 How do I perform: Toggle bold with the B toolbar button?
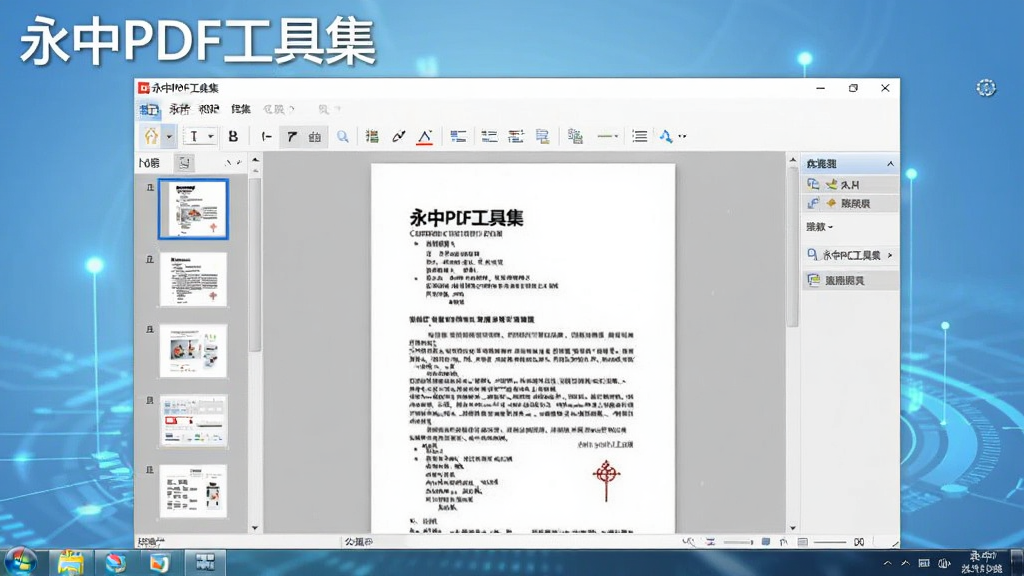[x=233, y=136]
